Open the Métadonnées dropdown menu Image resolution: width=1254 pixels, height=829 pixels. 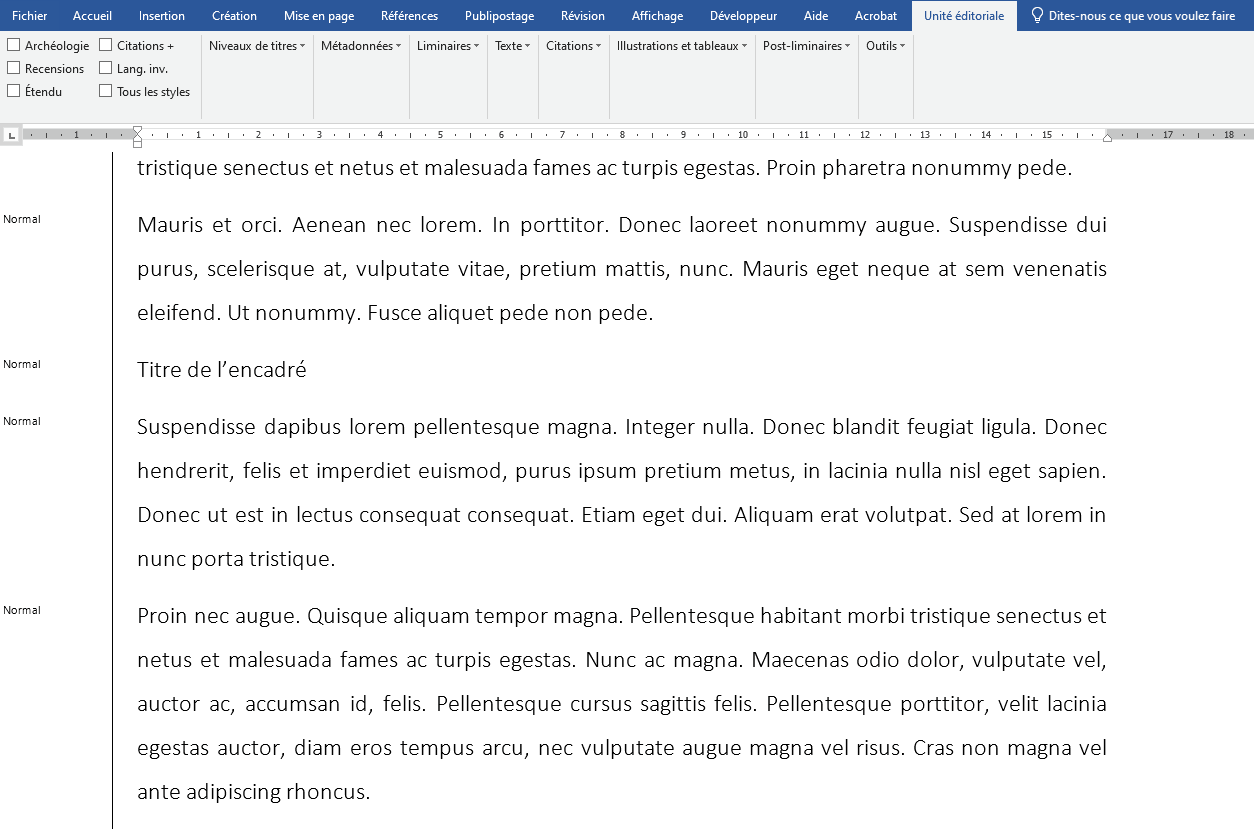point(361,46)
